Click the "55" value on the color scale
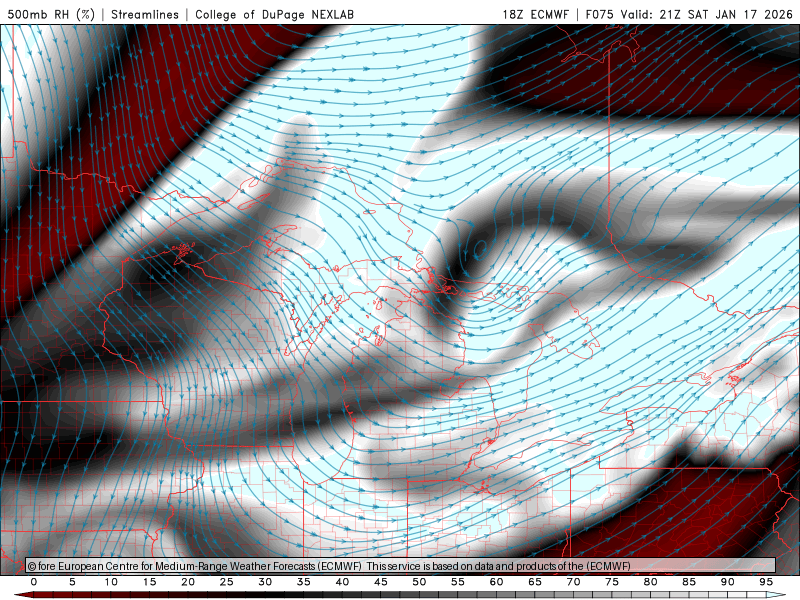 (x=458, y=582)
